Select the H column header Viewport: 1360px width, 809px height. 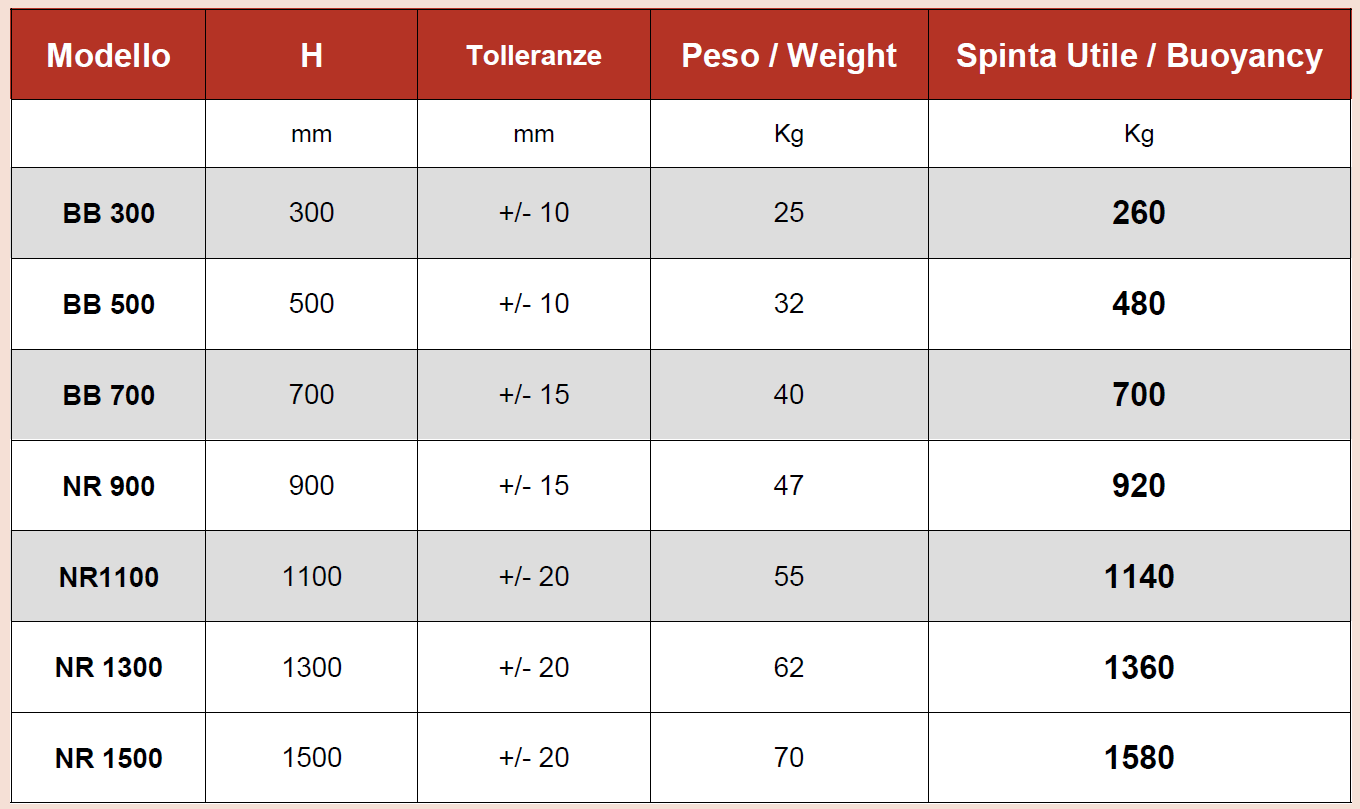coord(311,55)
